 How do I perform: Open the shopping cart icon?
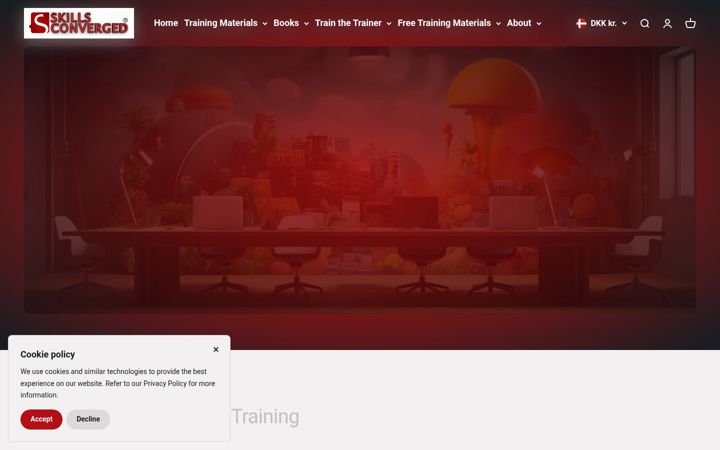click(x=690, y=23)
